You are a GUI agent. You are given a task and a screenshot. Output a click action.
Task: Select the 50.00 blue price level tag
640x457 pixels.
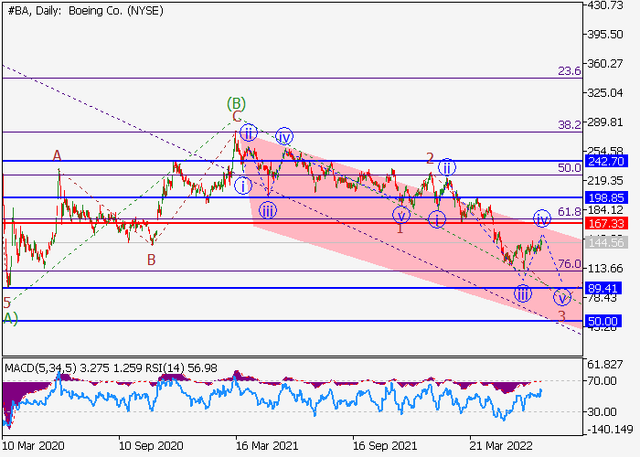606,321
